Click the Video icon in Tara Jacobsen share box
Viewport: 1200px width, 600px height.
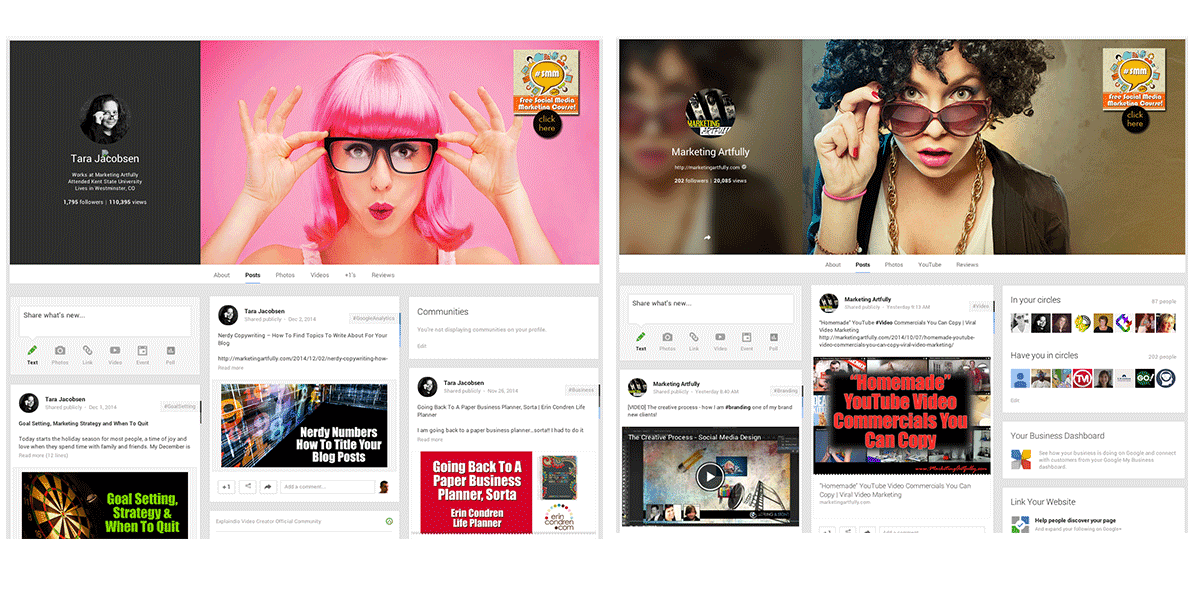[x=115, y=351]
